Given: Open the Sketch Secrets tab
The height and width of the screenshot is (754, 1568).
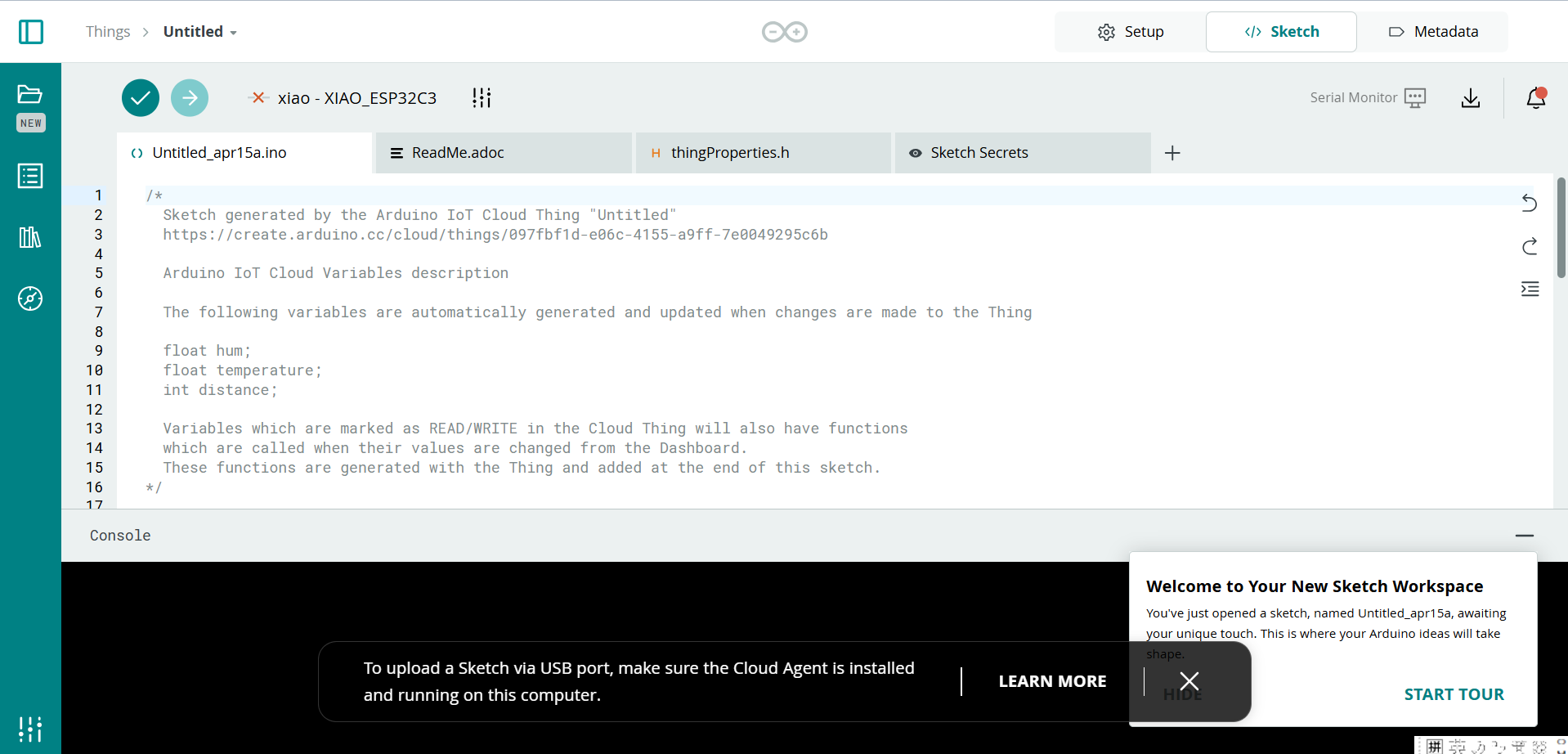Looking at the screenshot, I should (x=1023, y=153).
